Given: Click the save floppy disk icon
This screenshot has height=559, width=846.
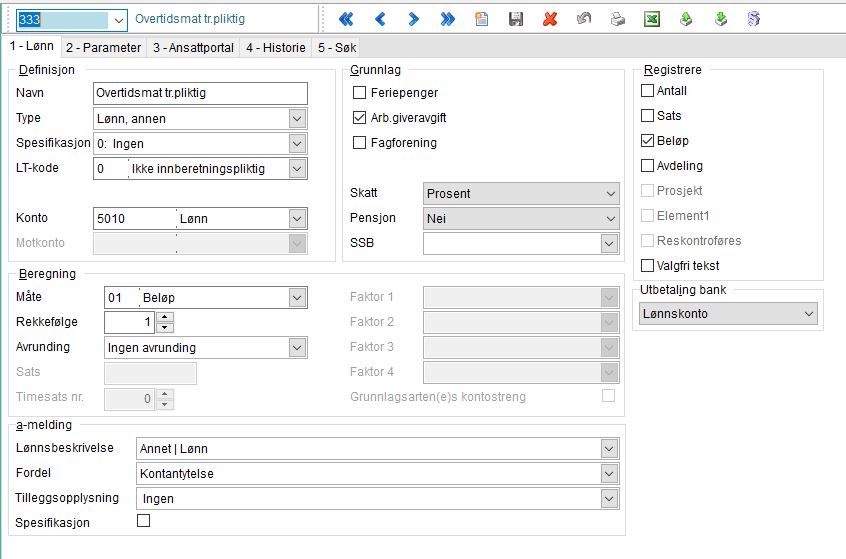Looking at the screenshot, I should (x=516, y=19).
